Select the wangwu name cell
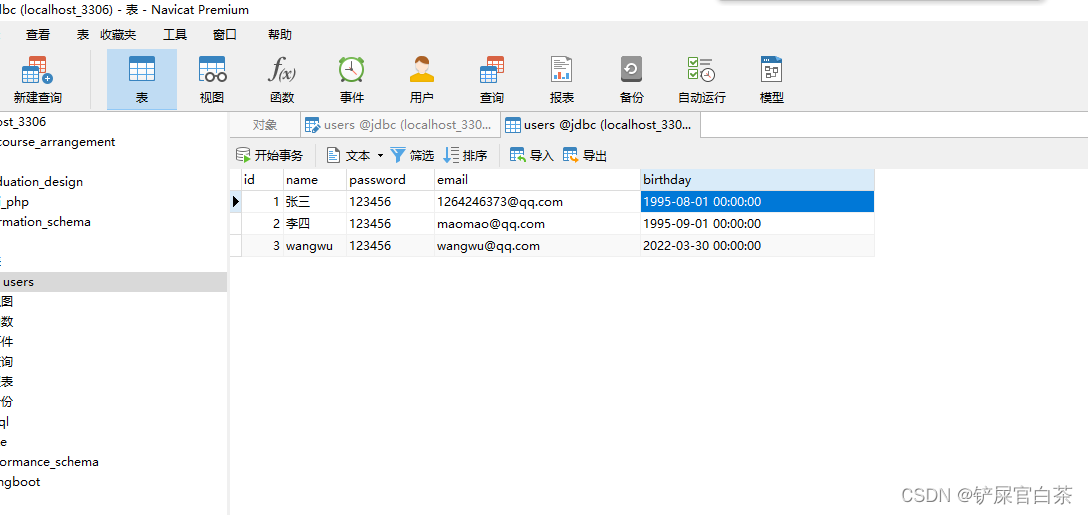 315,246
